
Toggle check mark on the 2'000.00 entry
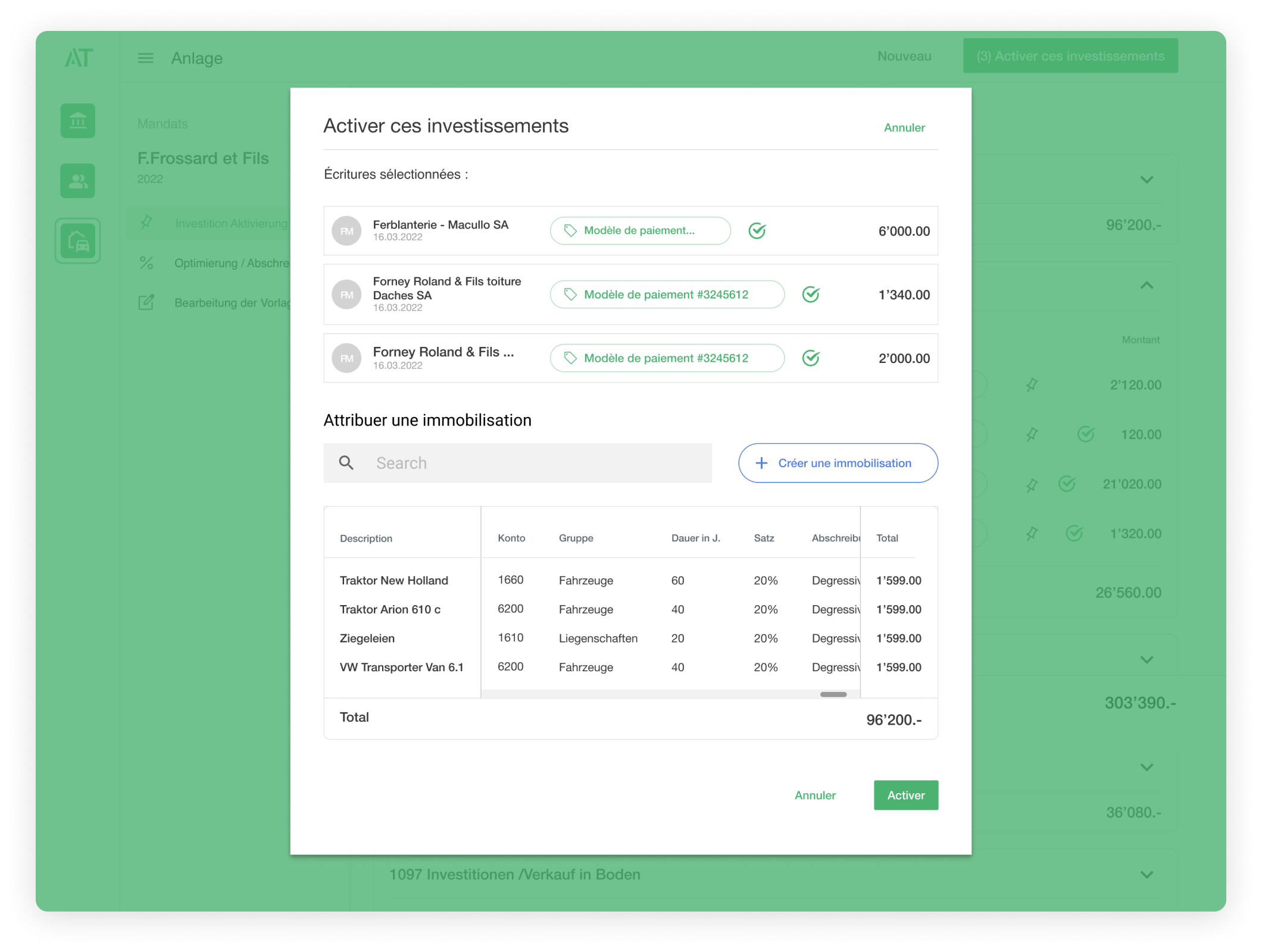click(x=811, y=358)
